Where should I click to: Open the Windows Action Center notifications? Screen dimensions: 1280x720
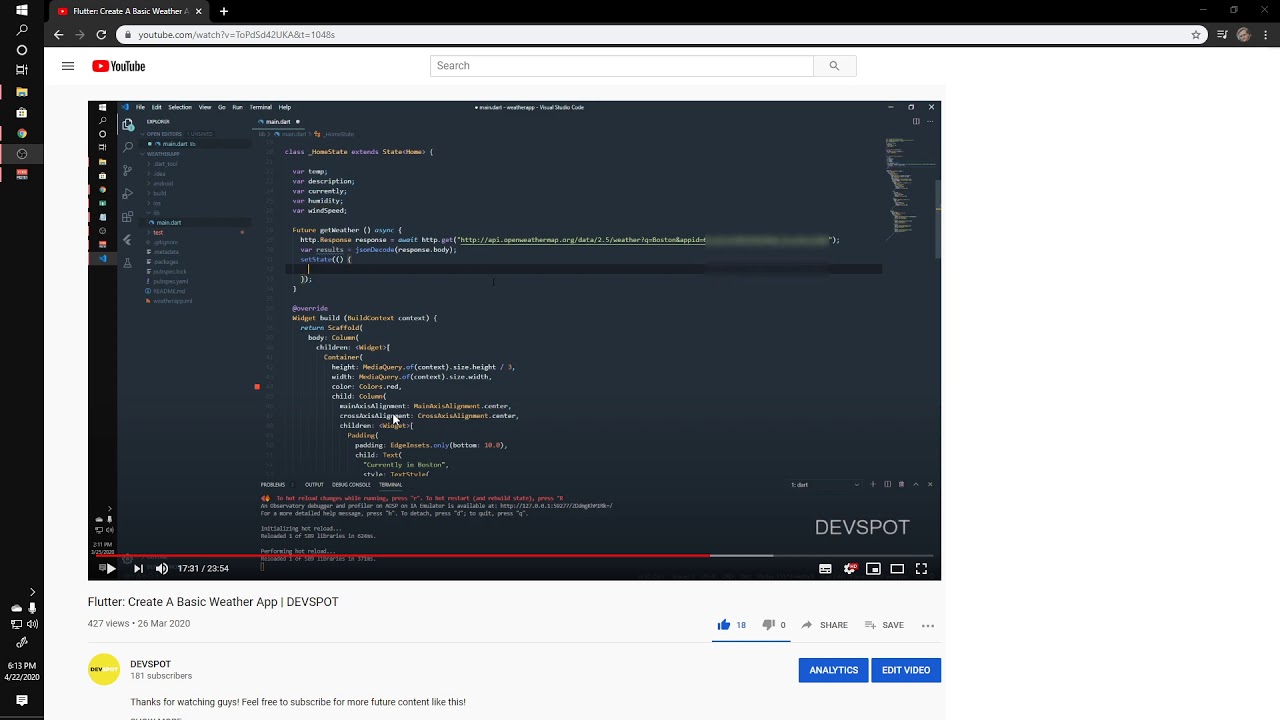22,701
